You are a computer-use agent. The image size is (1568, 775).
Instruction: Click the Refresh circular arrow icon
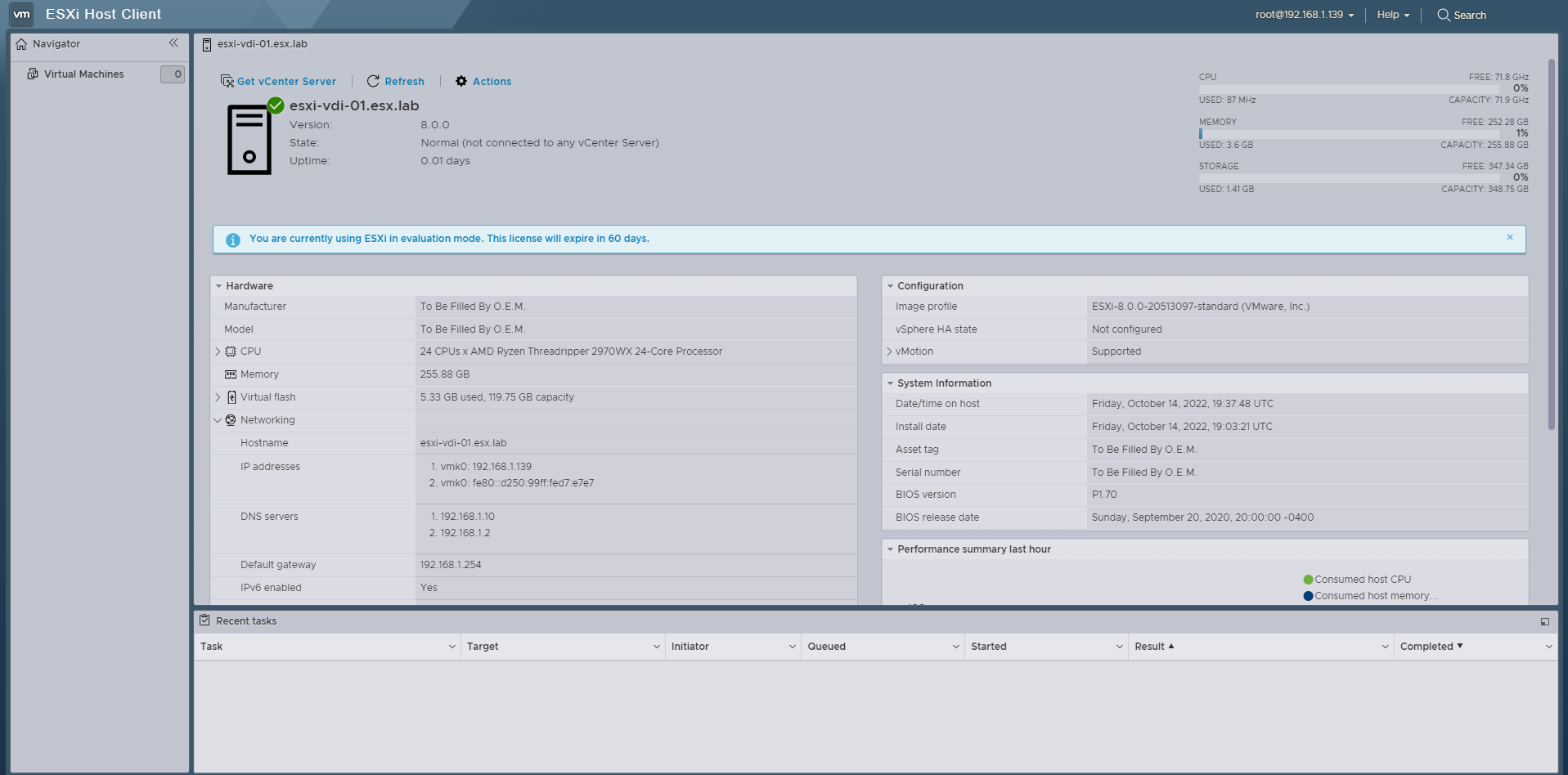coord(373,81)
